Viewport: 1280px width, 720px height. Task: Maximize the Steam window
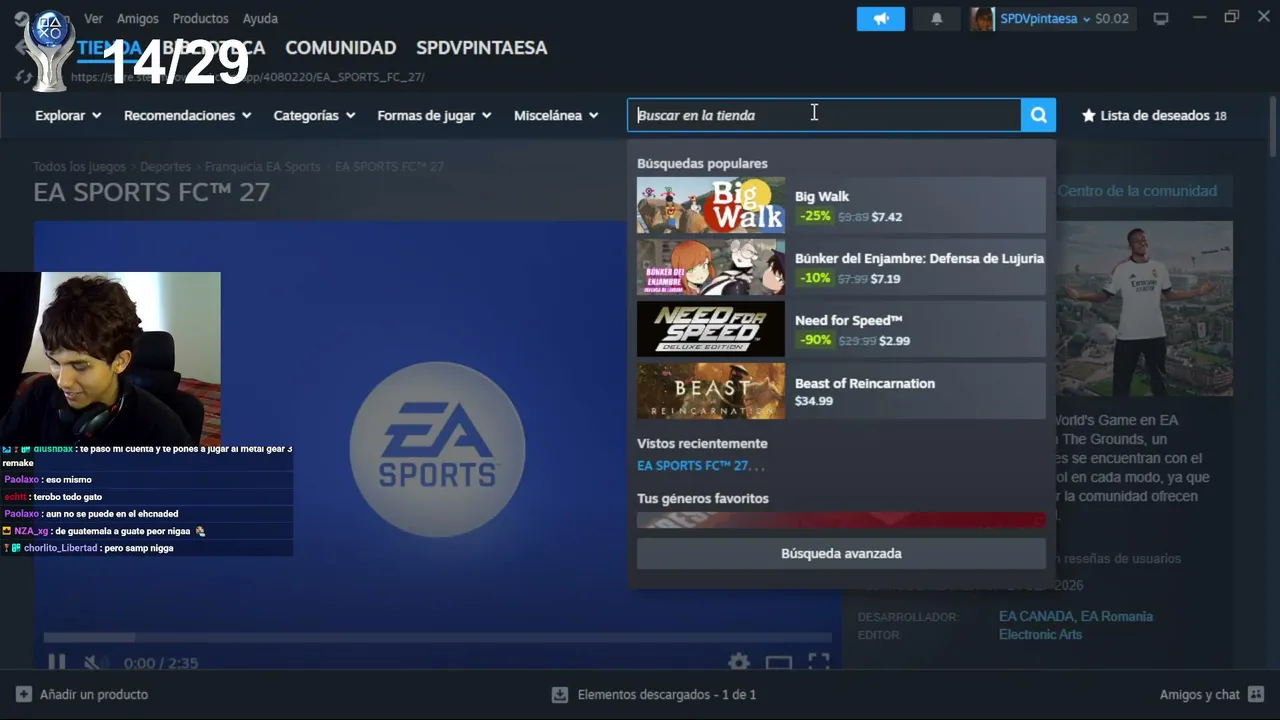(1231, 17)
